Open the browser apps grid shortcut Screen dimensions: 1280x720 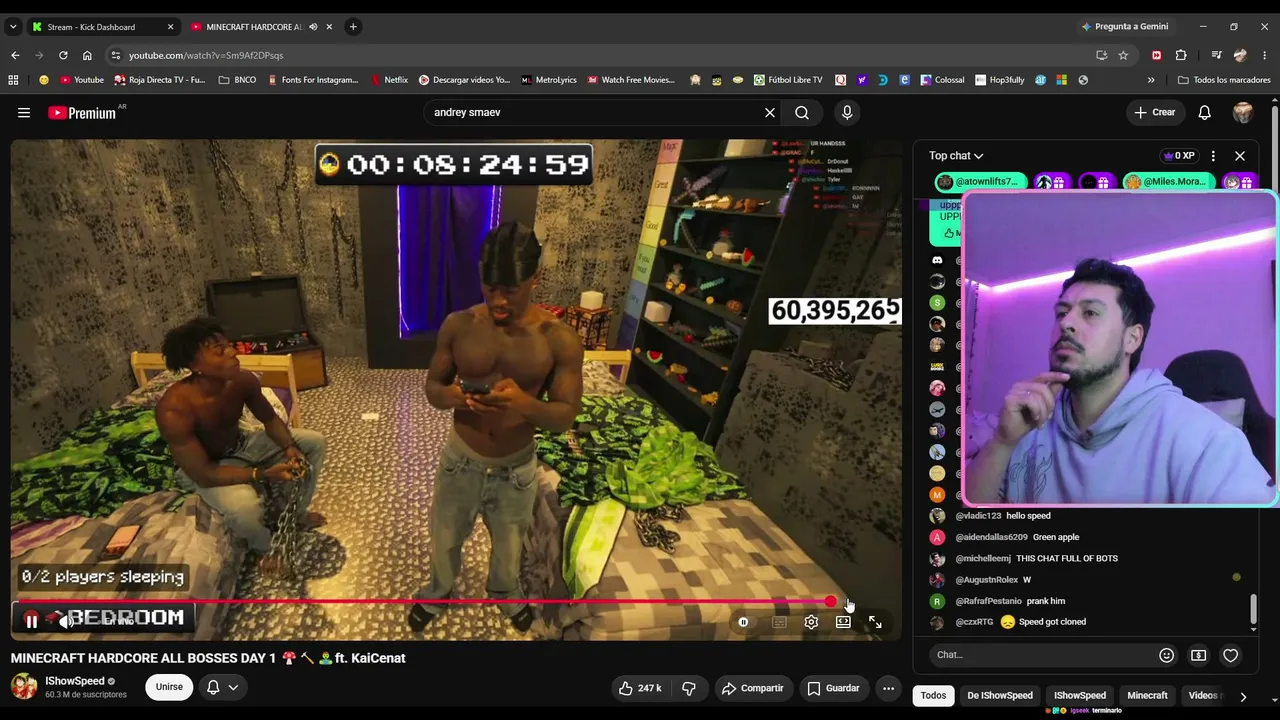tap(13, 80)
